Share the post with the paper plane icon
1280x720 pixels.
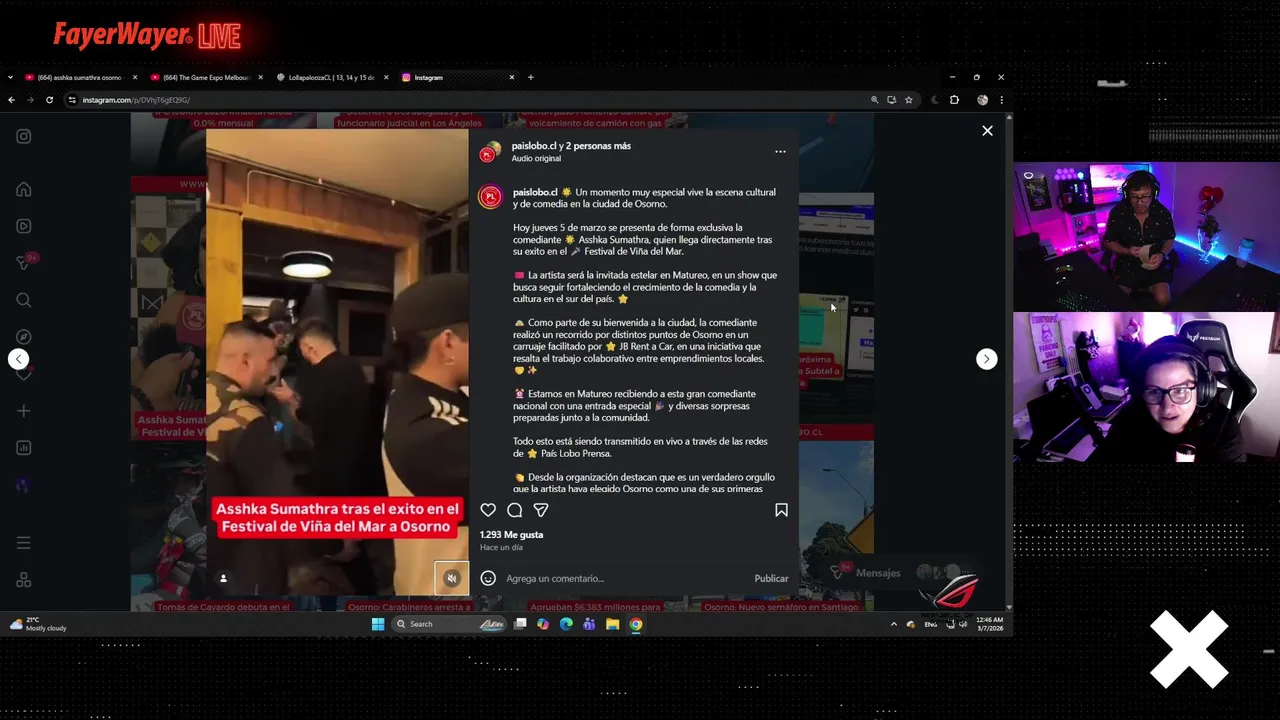(541, 510)
